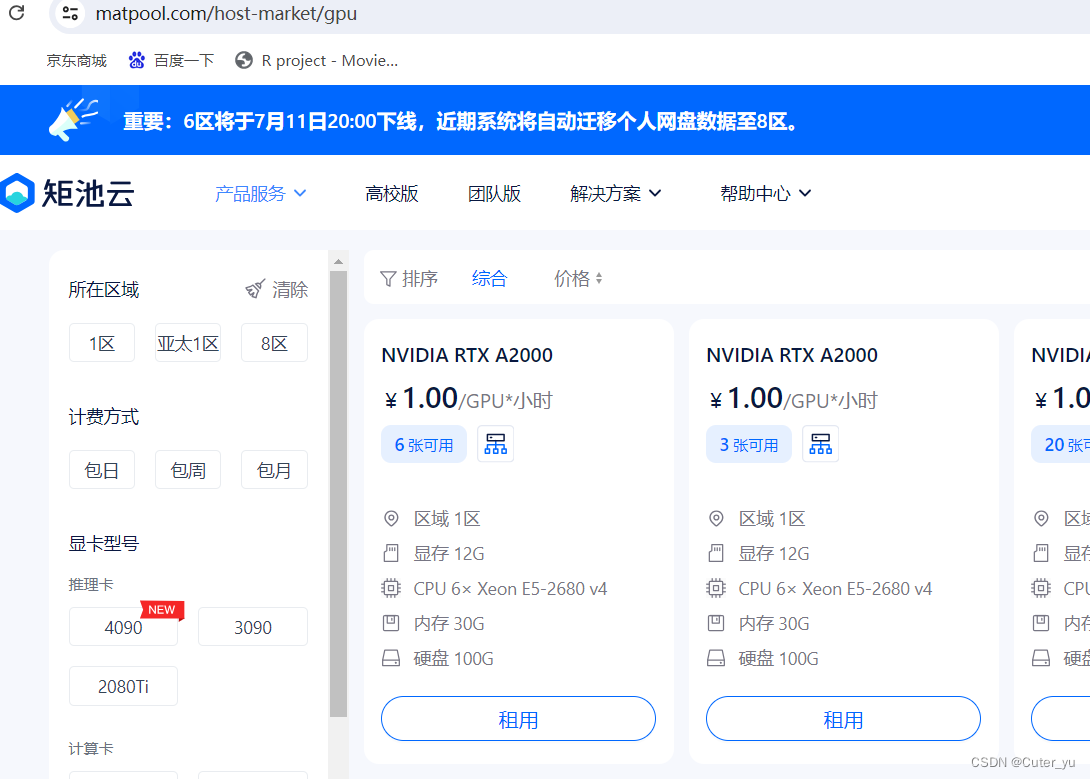The height and width of the screenshot is (779, 1090).
Task: Click the matpool.com address bar URL
Action: tap(226, 13)
